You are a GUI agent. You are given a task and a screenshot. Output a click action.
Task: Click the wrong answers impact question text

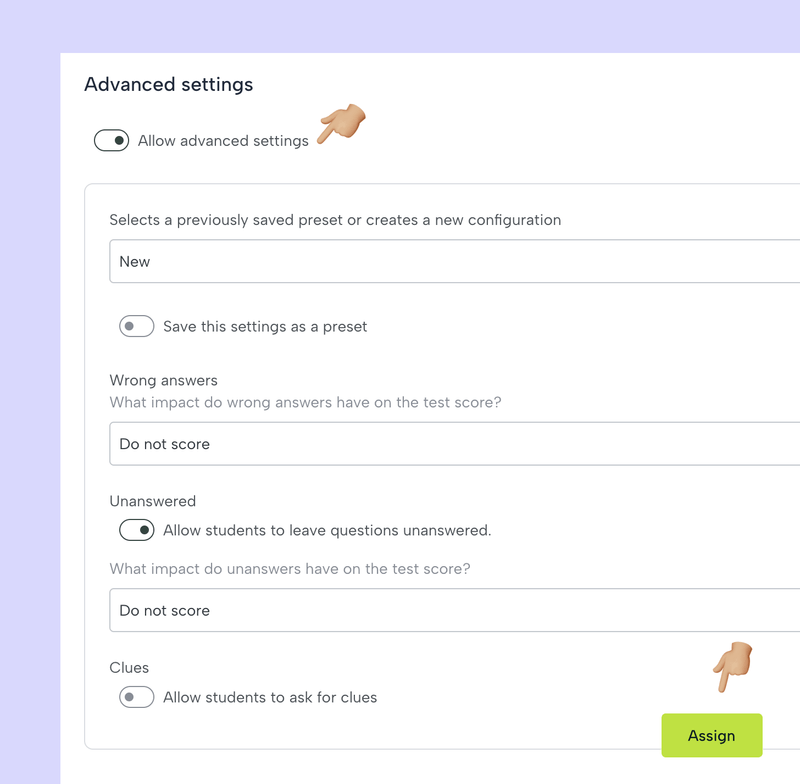click(305, 402)
